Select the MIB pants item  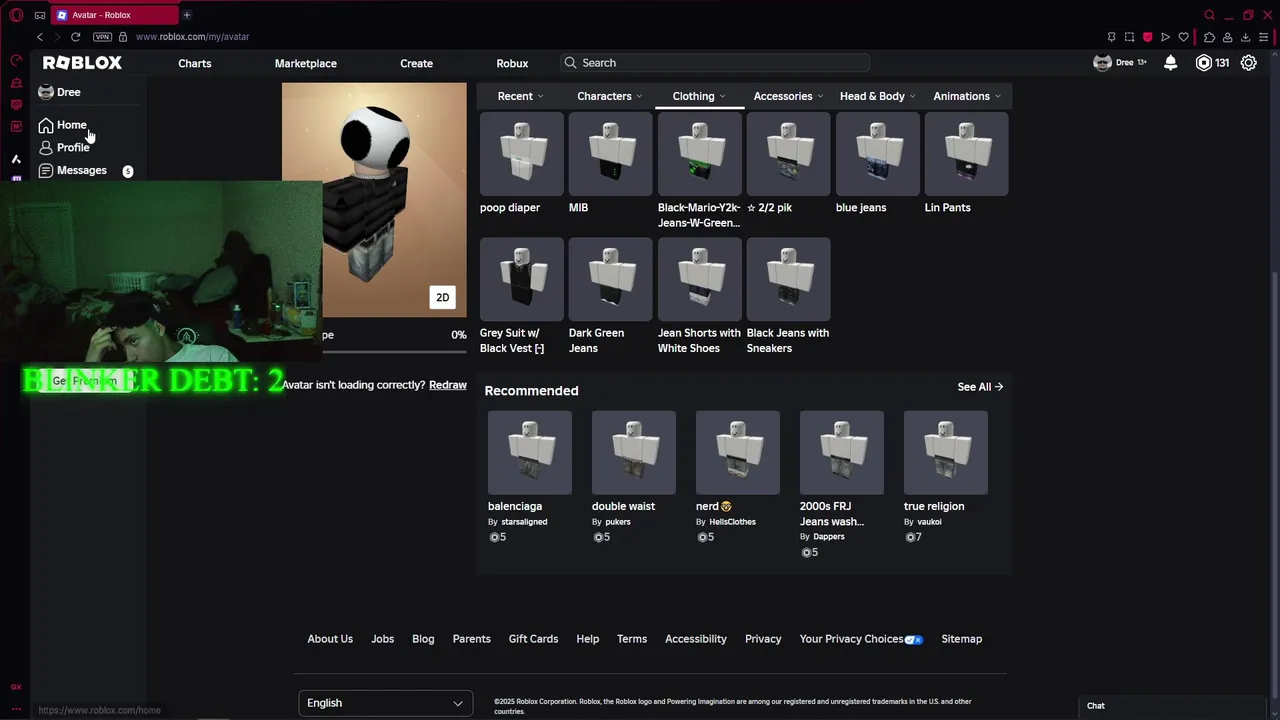click(x=611, y=155)
